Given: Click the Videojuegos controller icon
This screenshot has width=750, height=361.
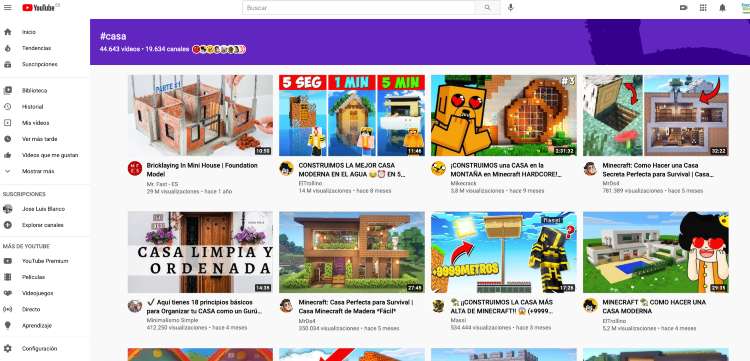Looking at the screenshot, I should (x=8, y=293).
